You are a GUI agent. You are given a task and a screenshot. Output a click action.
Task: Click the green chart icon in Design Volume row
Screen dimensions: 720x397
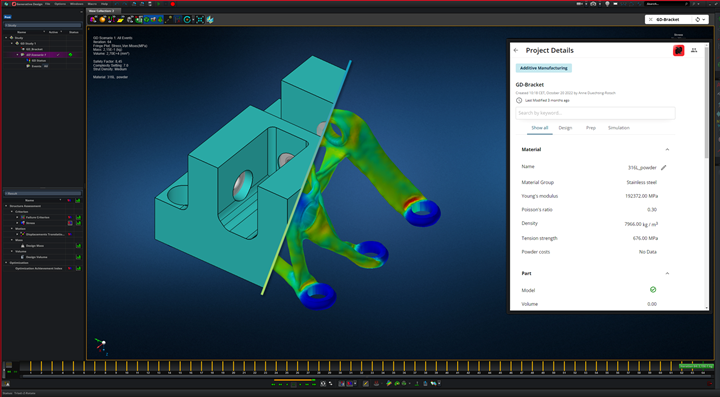(78, 257)
